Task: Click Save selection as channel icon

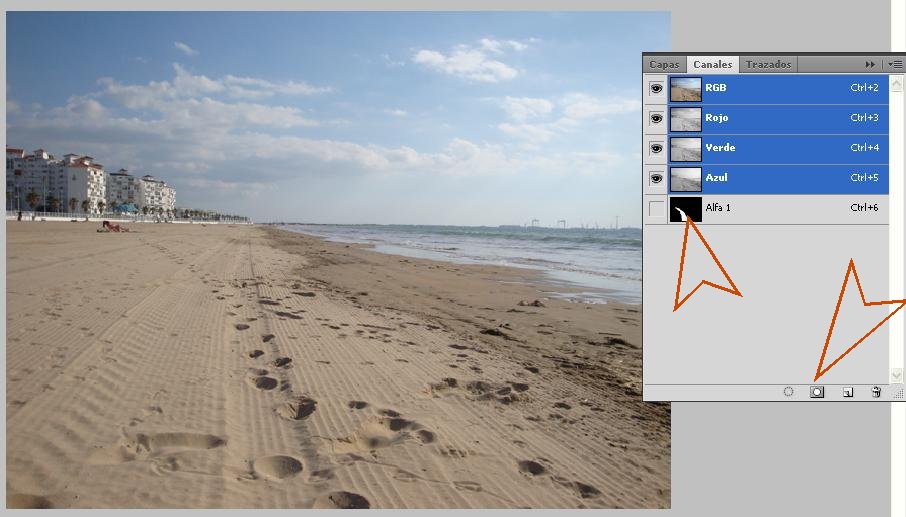Action: click(817, 392)
